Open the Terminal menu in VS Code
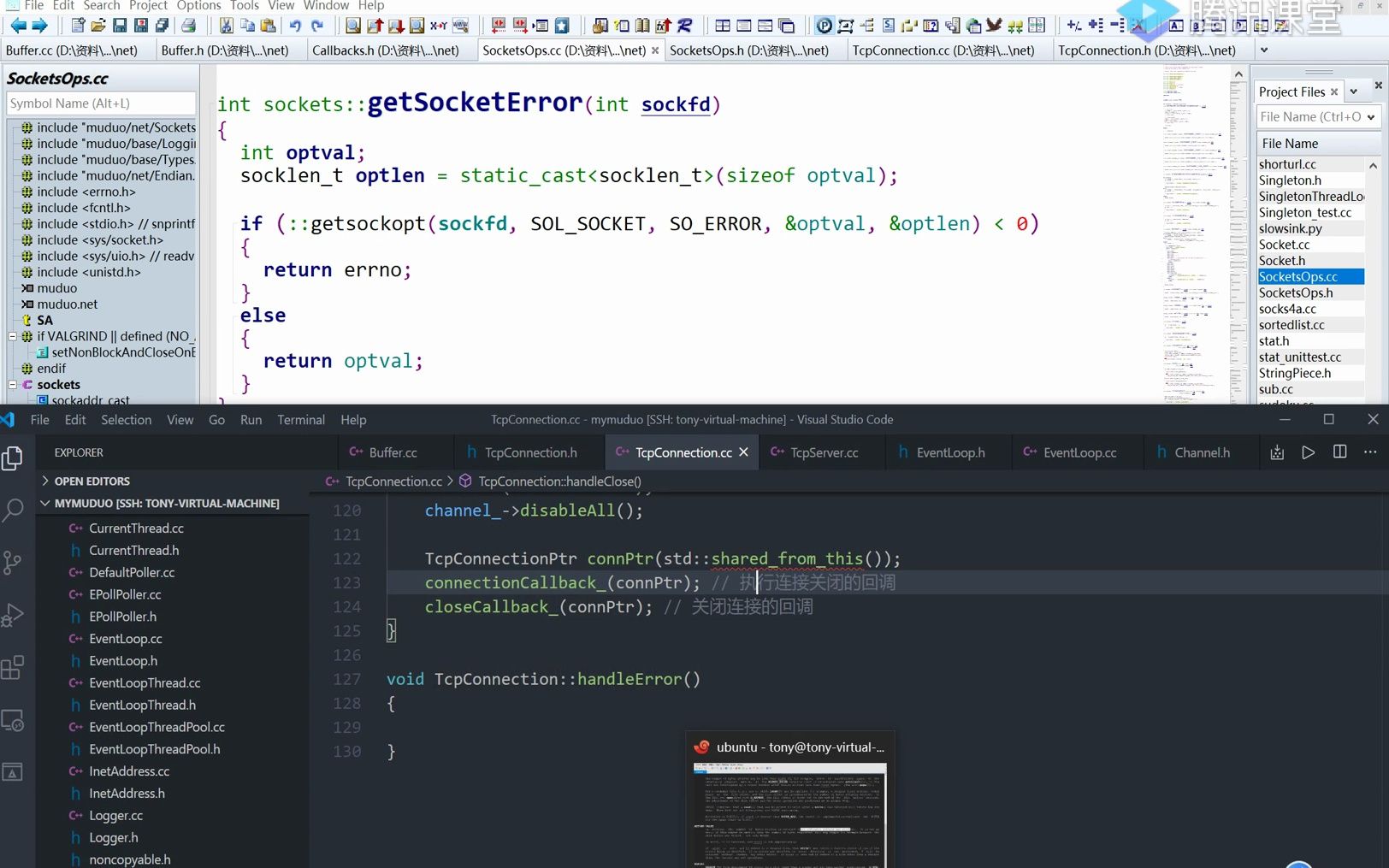This screenshot has height=868, width=1389. click(300, 420)
